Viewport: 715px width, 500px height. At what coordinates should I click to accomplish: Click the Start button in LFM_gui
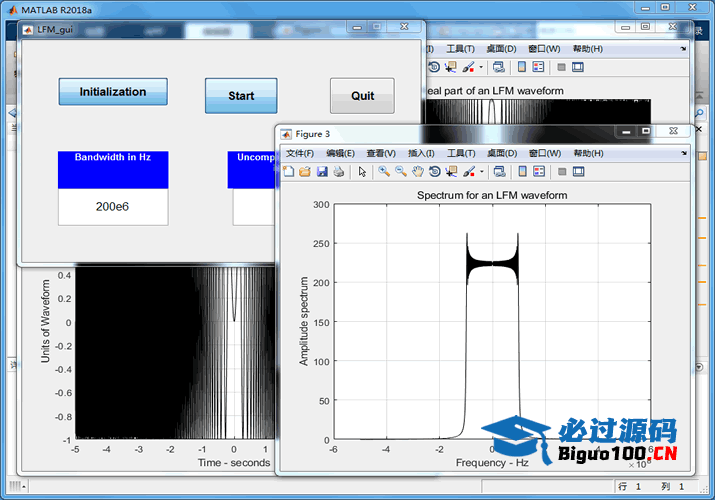coord(241,96)
